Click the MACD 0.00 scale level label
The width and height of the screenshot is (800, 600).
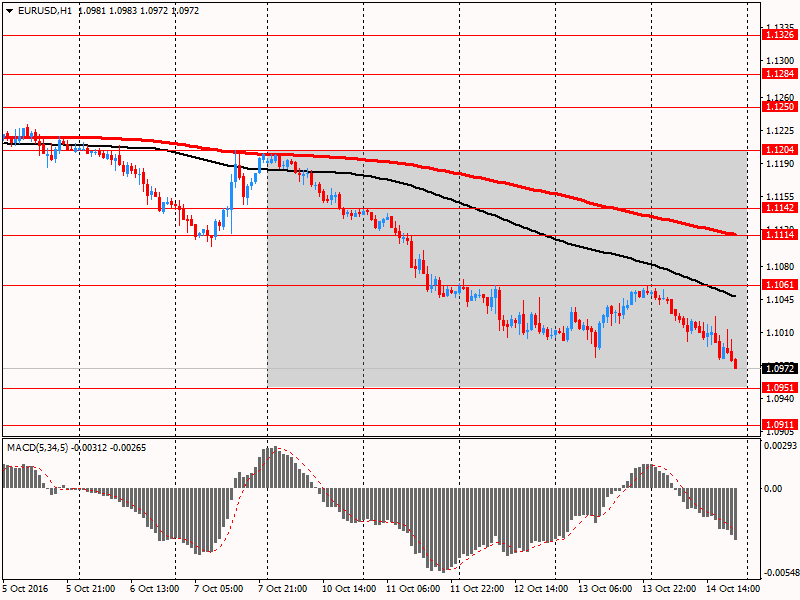pos(774,488)
